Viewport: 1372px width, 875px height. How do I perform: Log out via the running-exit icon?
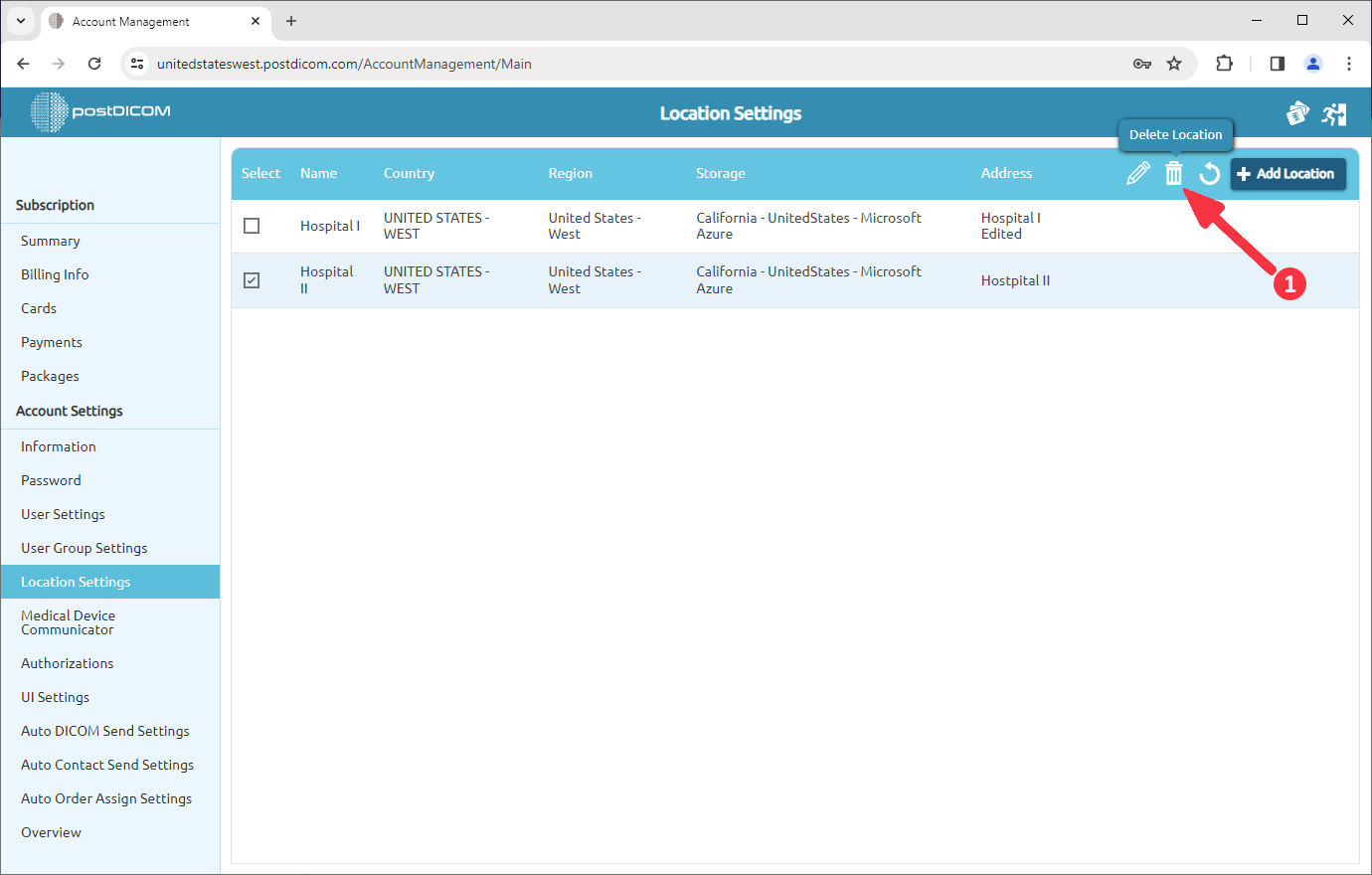1335,112
